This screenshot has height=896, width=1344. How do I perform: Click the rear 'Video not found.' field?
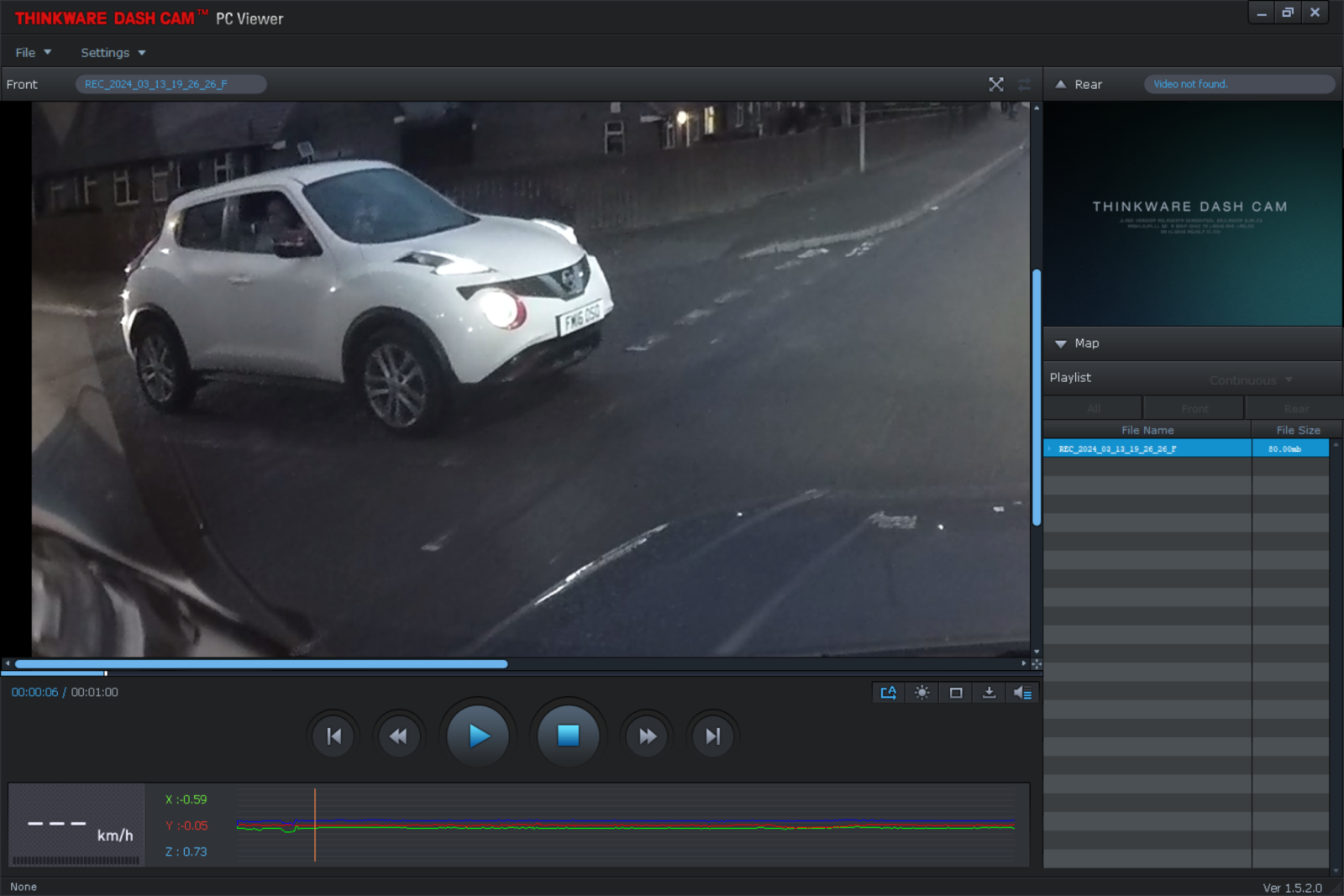(x=1240, y=84)
